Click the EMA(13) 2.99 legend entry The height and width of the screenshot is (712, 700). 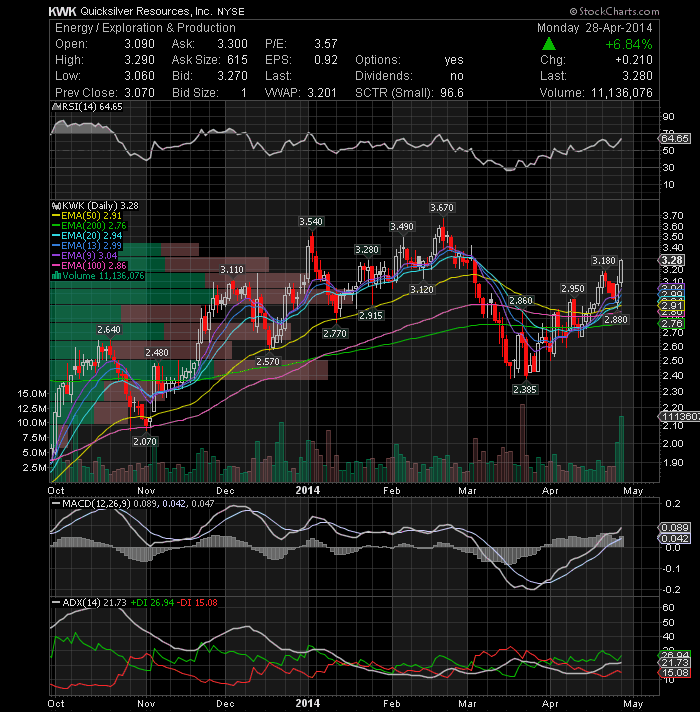(87, 246)
